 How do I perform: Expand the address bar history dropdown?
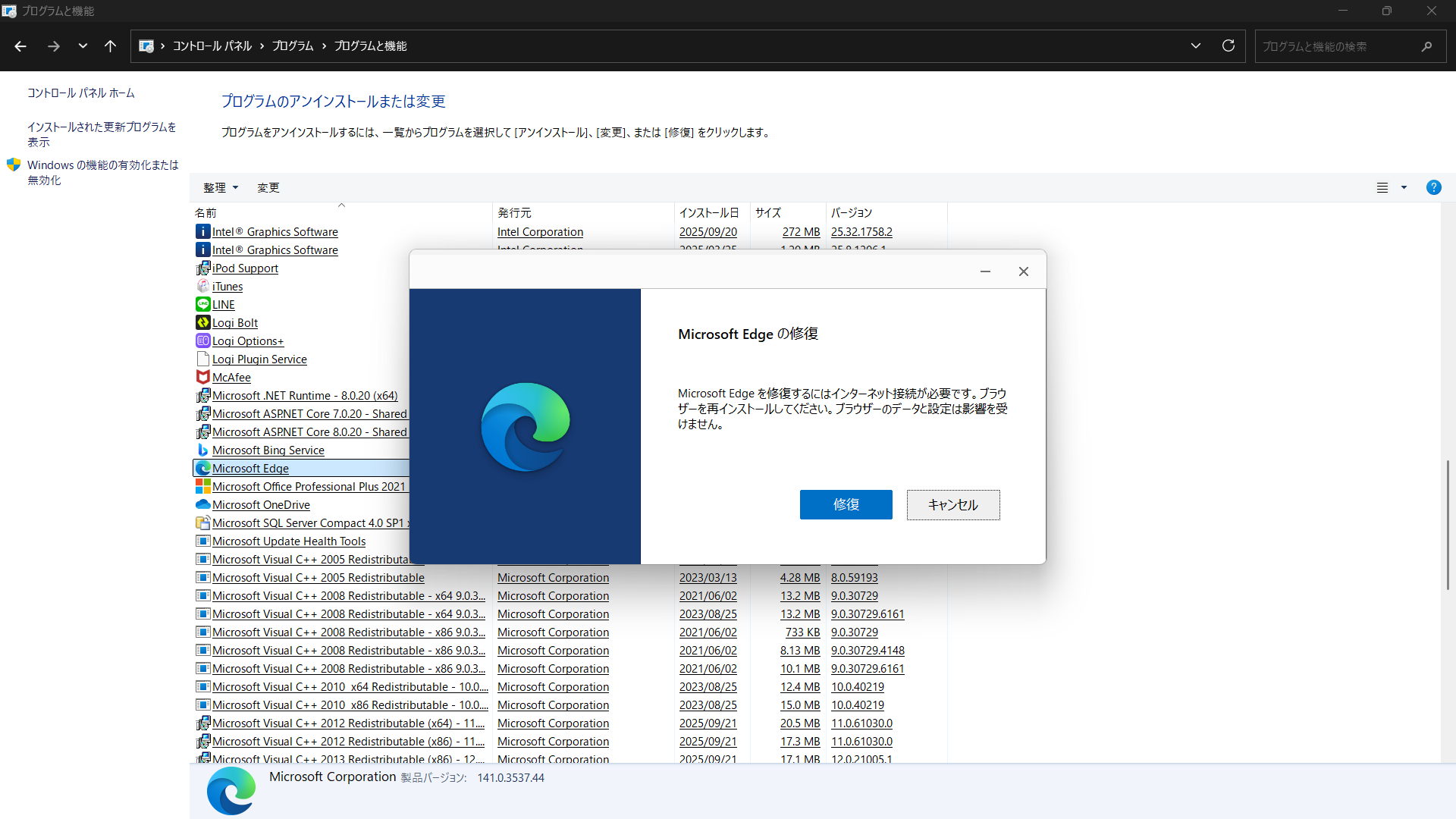1196,46
